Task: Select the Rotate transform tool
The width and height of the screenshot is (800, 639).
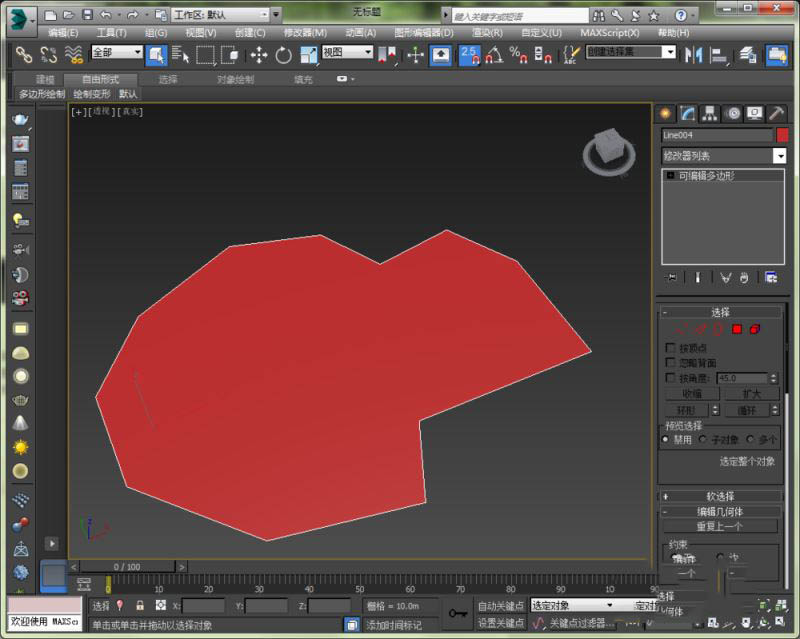Action: click(283, 55)
